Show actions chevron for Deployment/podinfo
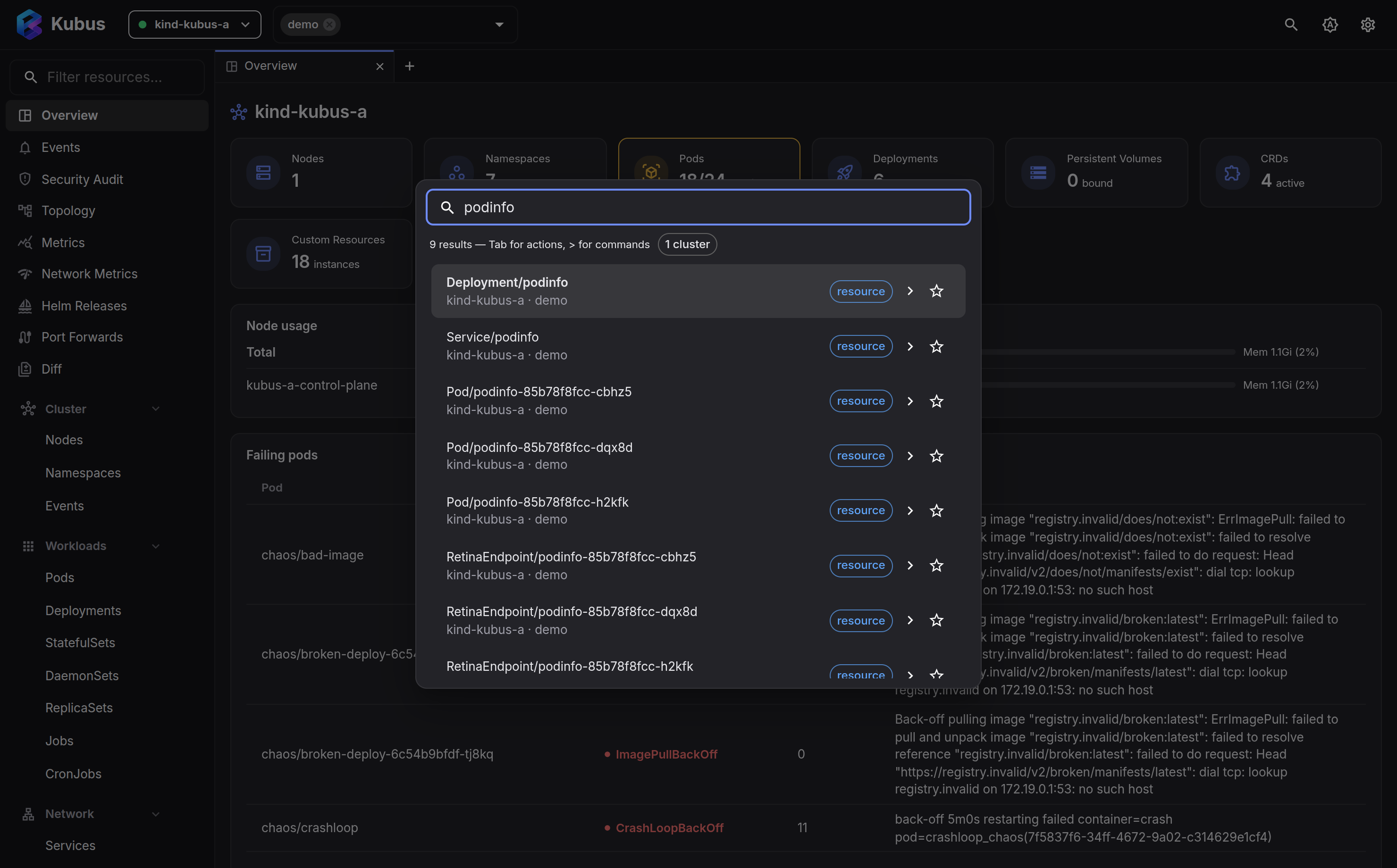The image size is (1397, 868). pos(910,291)
